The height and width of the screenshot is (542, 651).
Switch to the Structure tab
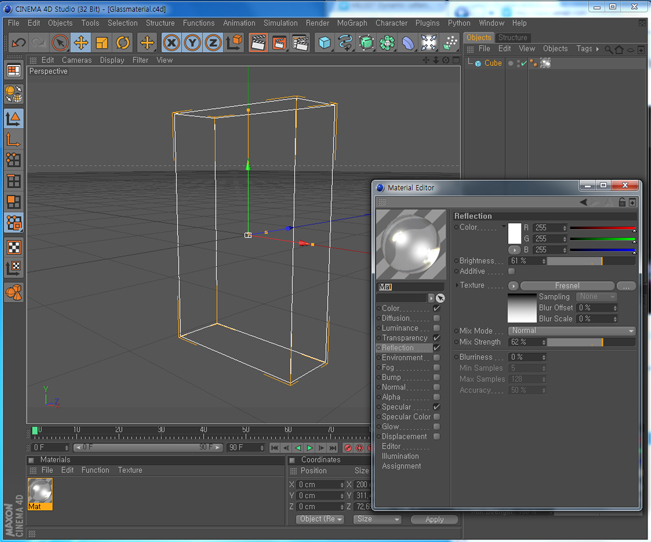[x=513, y=37]
